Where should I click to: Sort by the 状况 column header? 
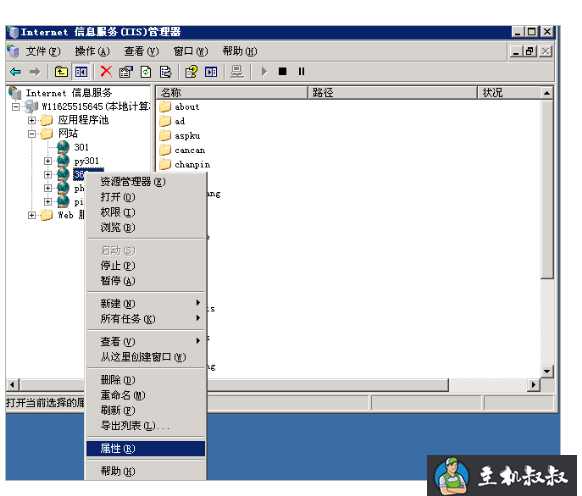(509, 92)
